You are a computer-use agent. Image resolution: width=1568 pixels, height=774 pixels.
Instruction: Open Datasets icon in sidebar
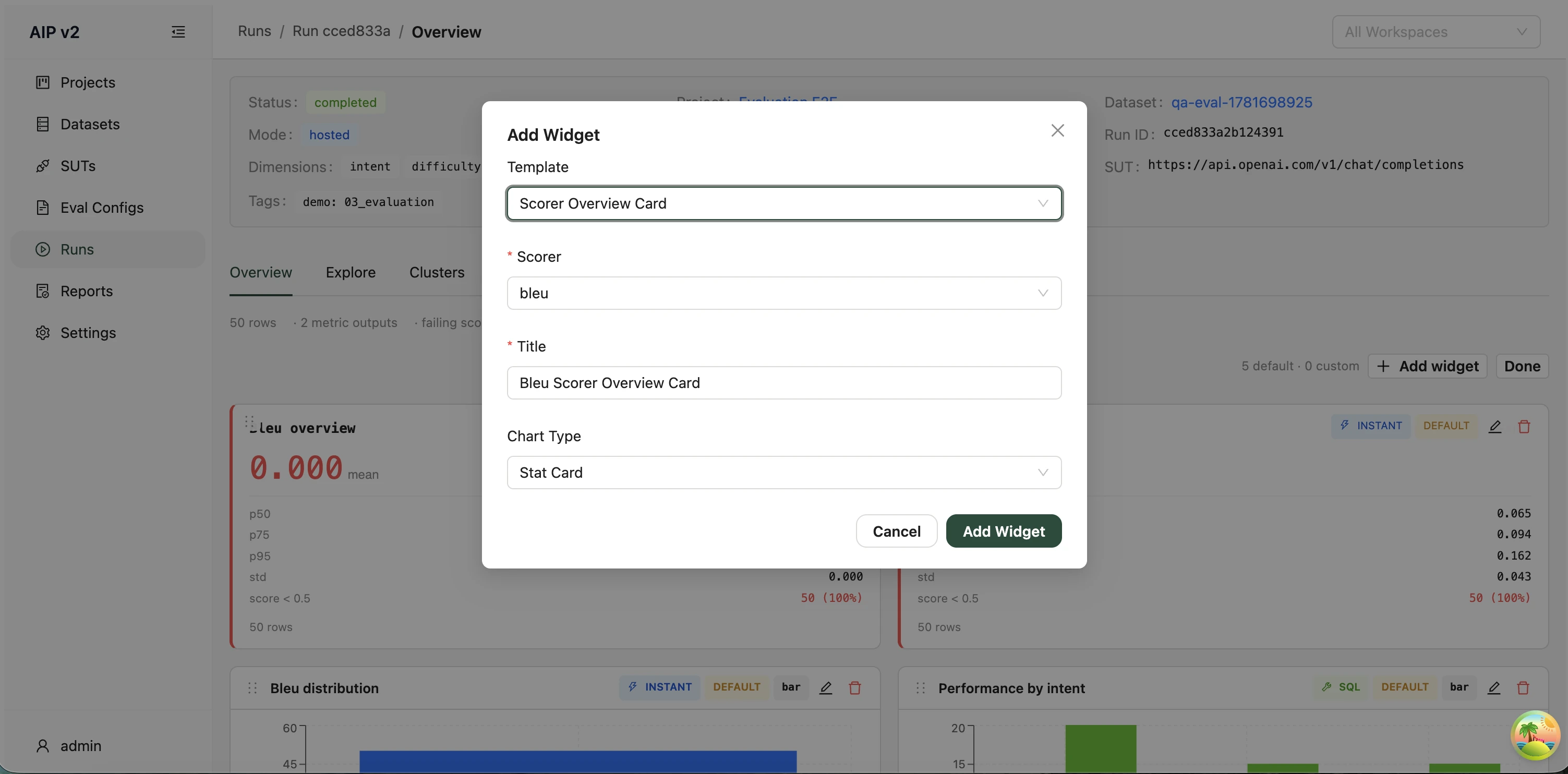coord(43,124)
